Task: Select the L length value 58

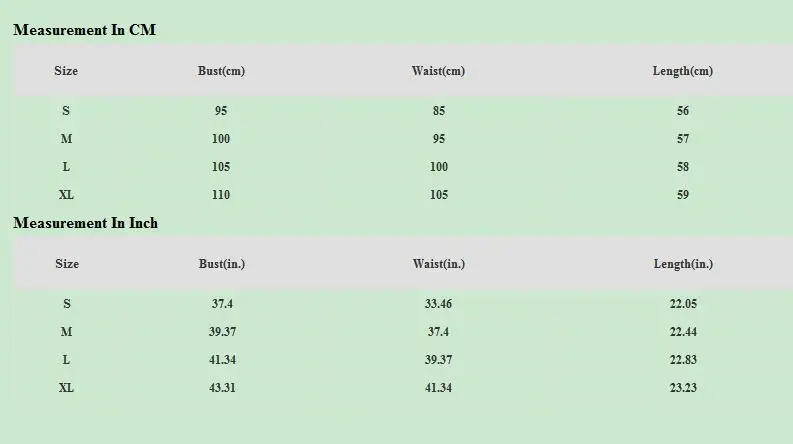Action: [683, 167]
